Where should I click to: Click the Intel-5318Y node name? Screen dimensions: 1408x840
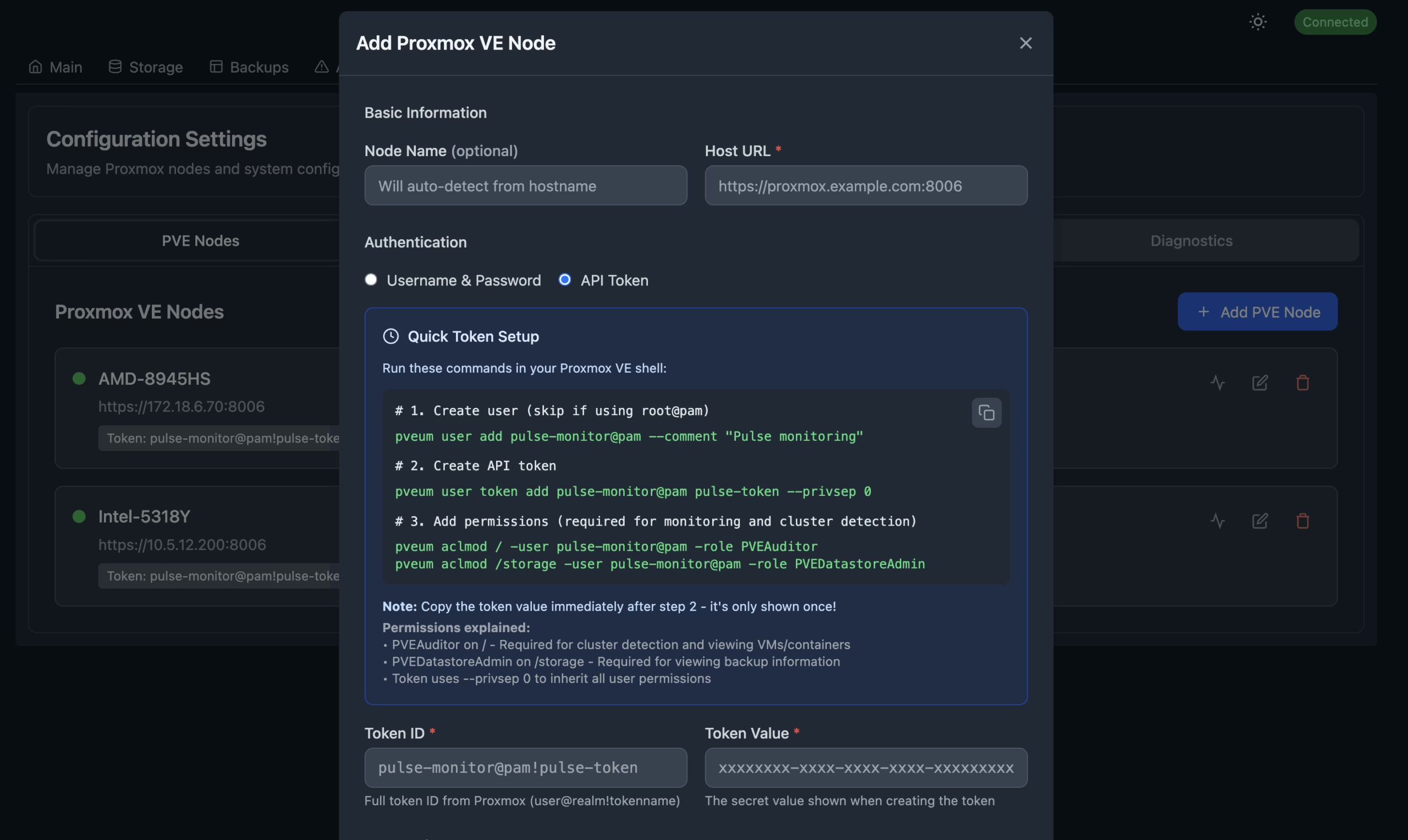[144, 516]
